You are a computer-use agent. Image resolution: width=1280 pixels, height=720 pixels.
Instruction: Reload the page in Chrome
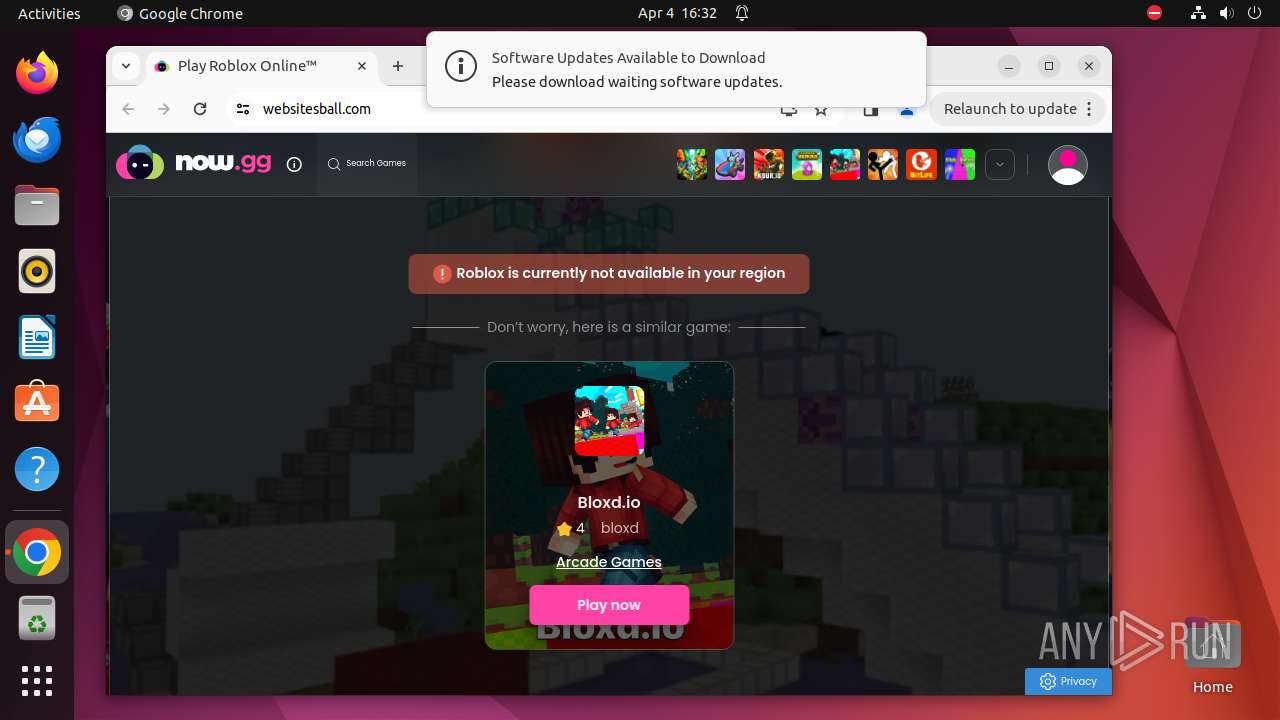tap(200, 109)
